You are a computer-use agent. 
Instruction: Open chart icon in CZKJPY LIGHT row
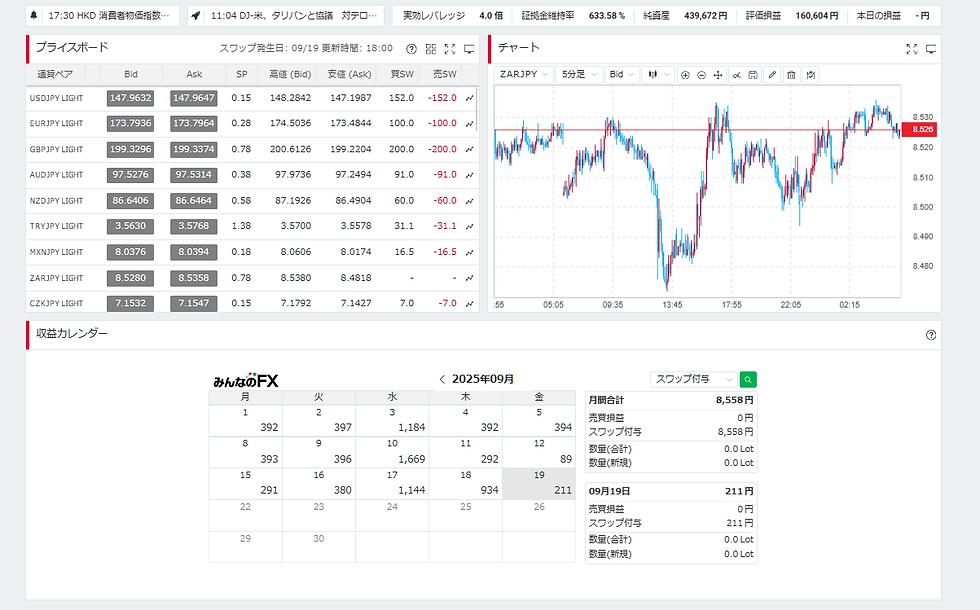(x=469, y=303)
